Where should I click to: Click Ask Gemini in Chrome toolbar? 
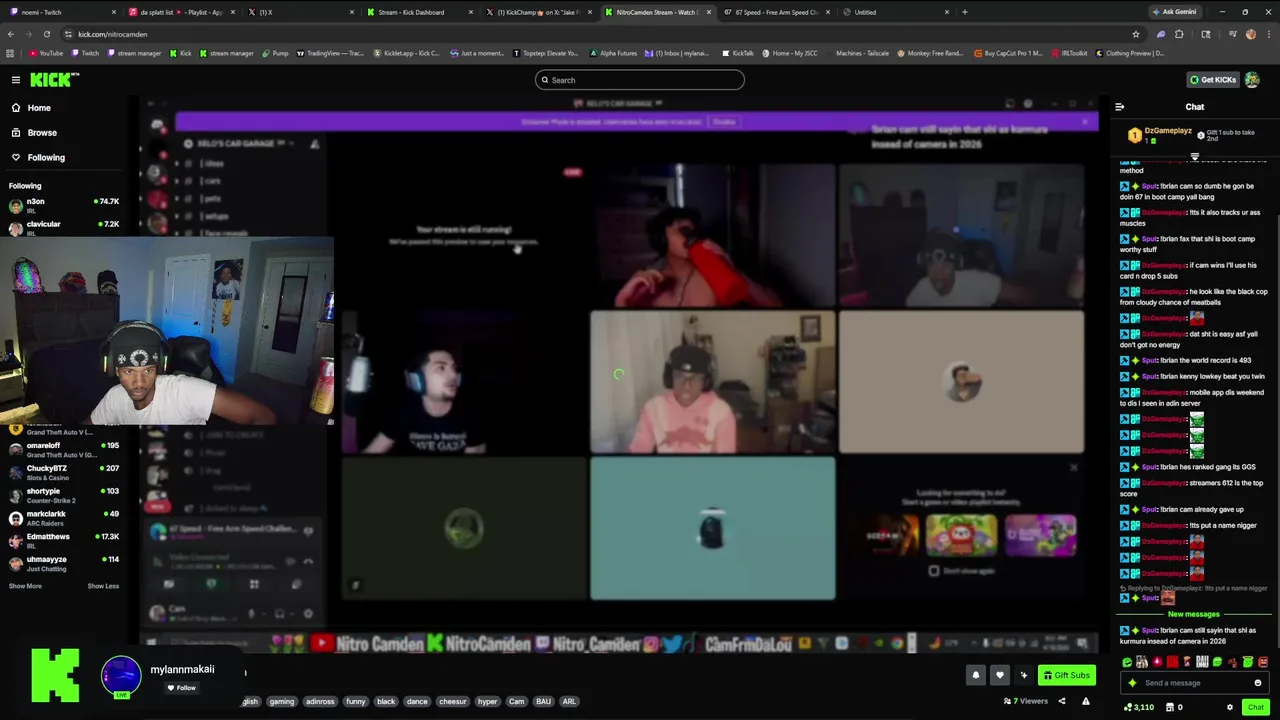click(1174, 12)
